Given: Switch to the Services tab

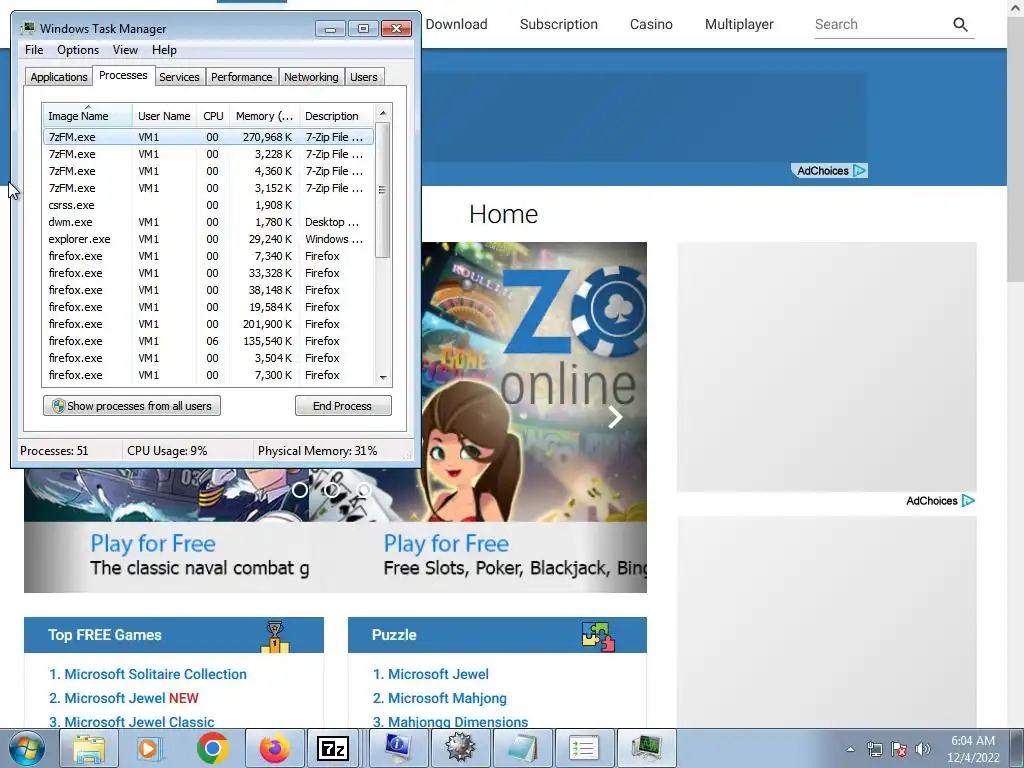Looking at the screenshot, I should [x=179, y=77].
